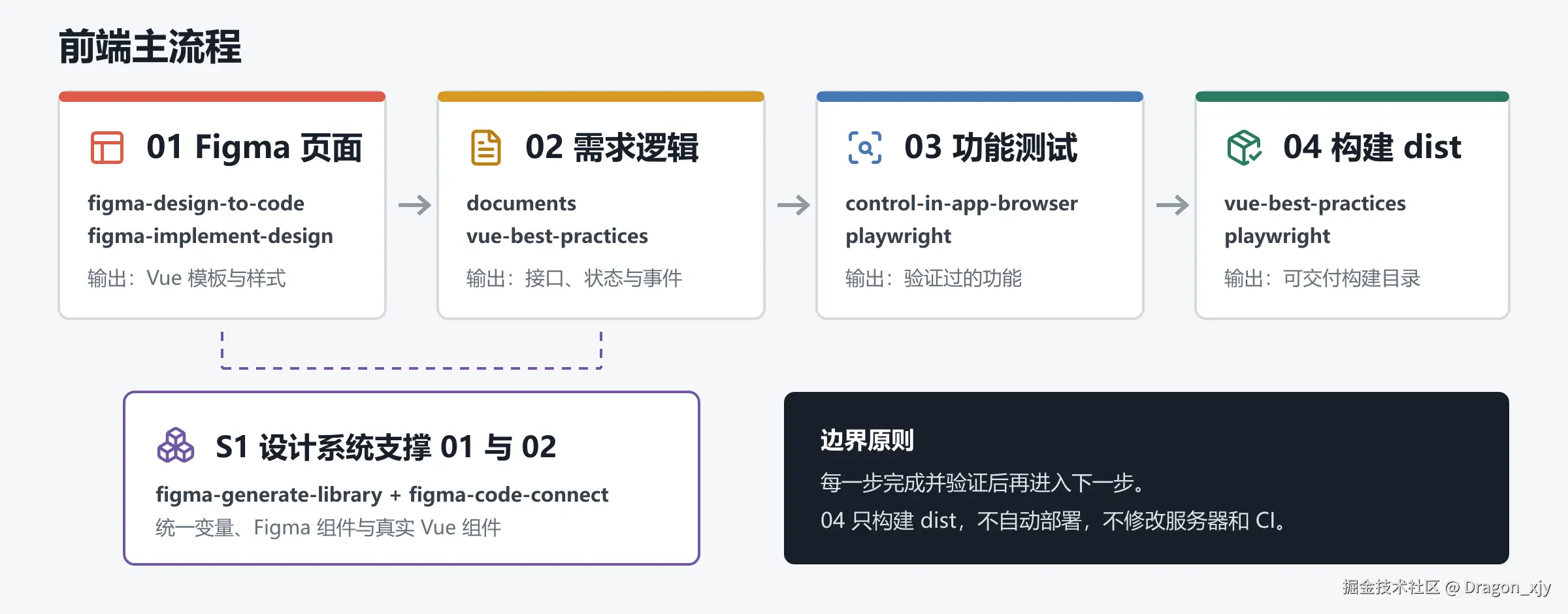Click the 边界原则 heading
Viewport: 1568px width, 614px height.
tap(867, 440)
